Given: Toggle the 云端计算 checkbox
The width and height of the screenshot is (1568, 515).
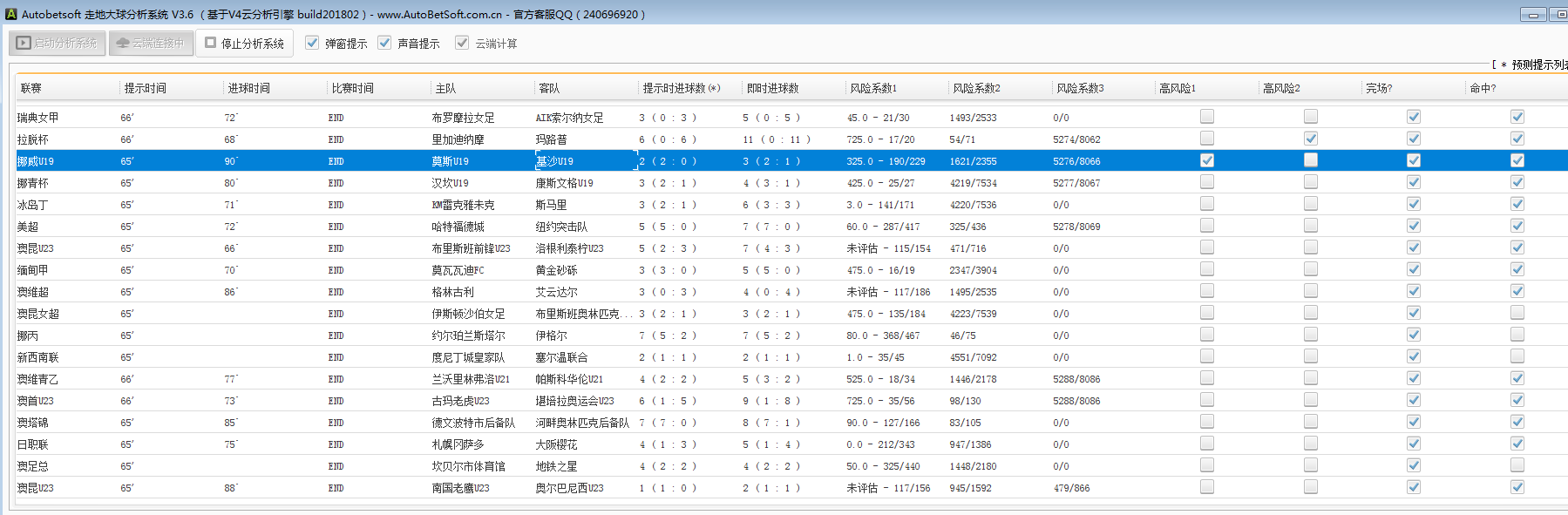Looking at the screenshot, I should tap(462, 43).
